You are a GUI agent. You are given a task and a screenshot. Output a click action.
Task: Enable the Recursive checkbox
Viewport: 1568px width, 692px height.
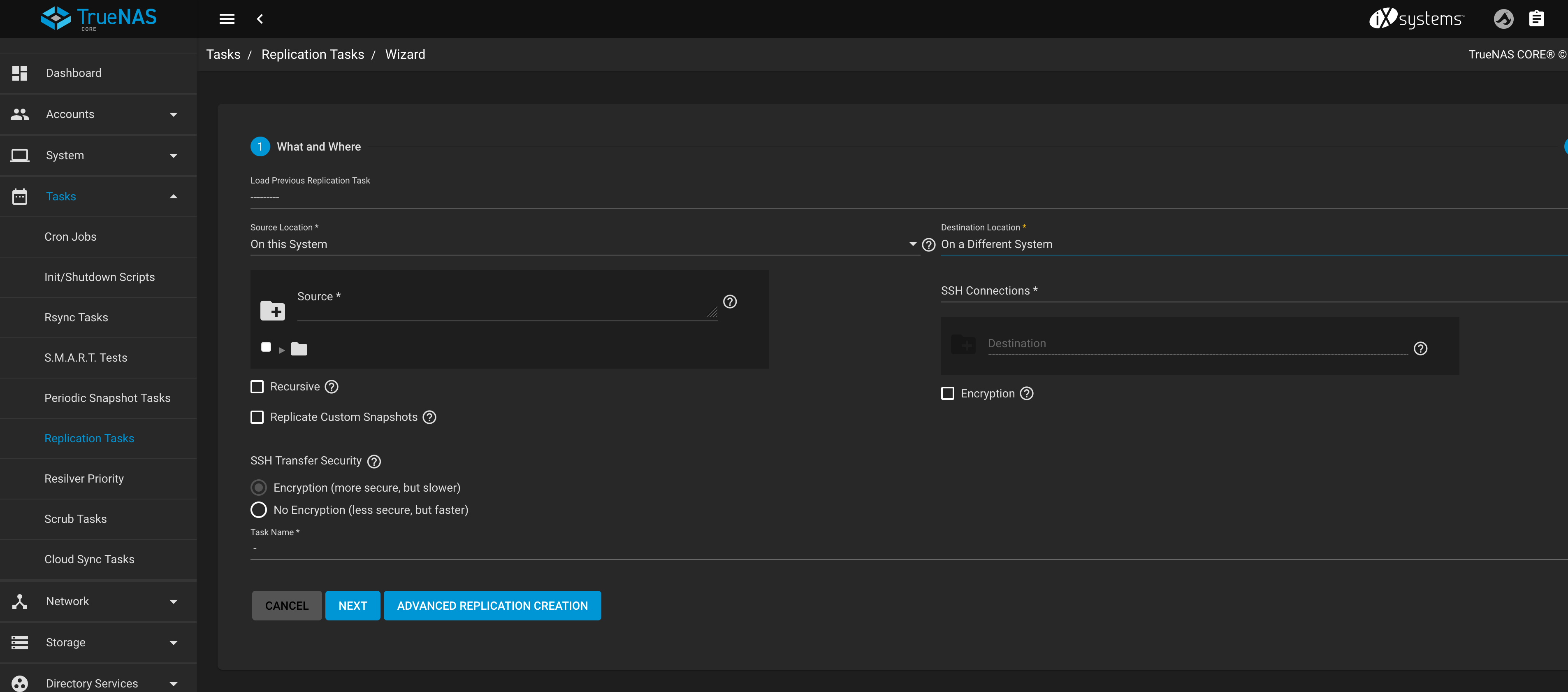pos(257,387)
